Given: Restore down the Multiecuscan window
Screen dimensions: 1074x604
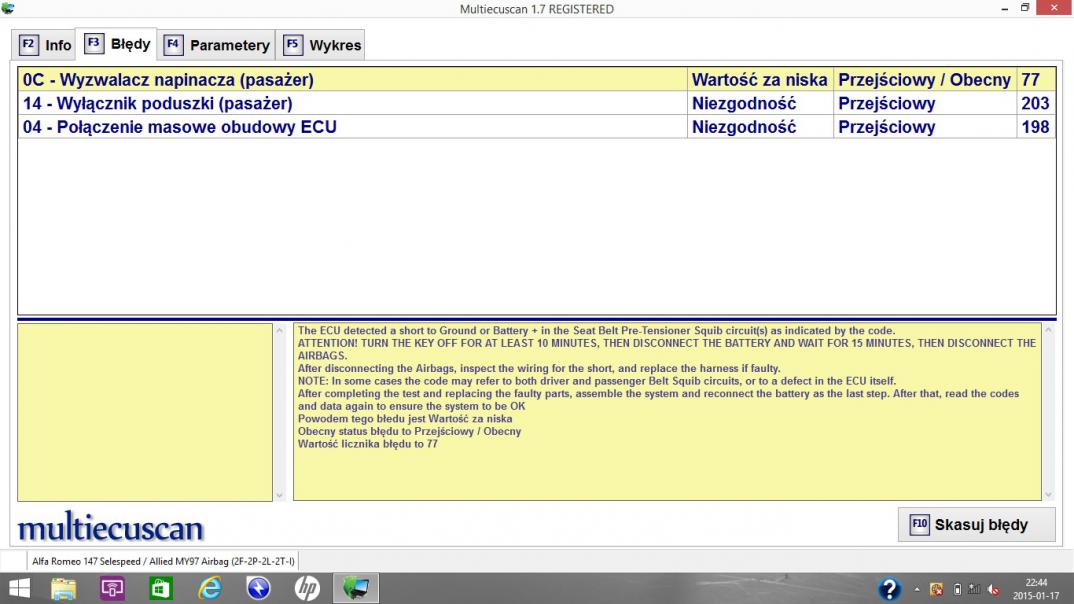Looking at the screenshot, I should [x=1025, y=8].
